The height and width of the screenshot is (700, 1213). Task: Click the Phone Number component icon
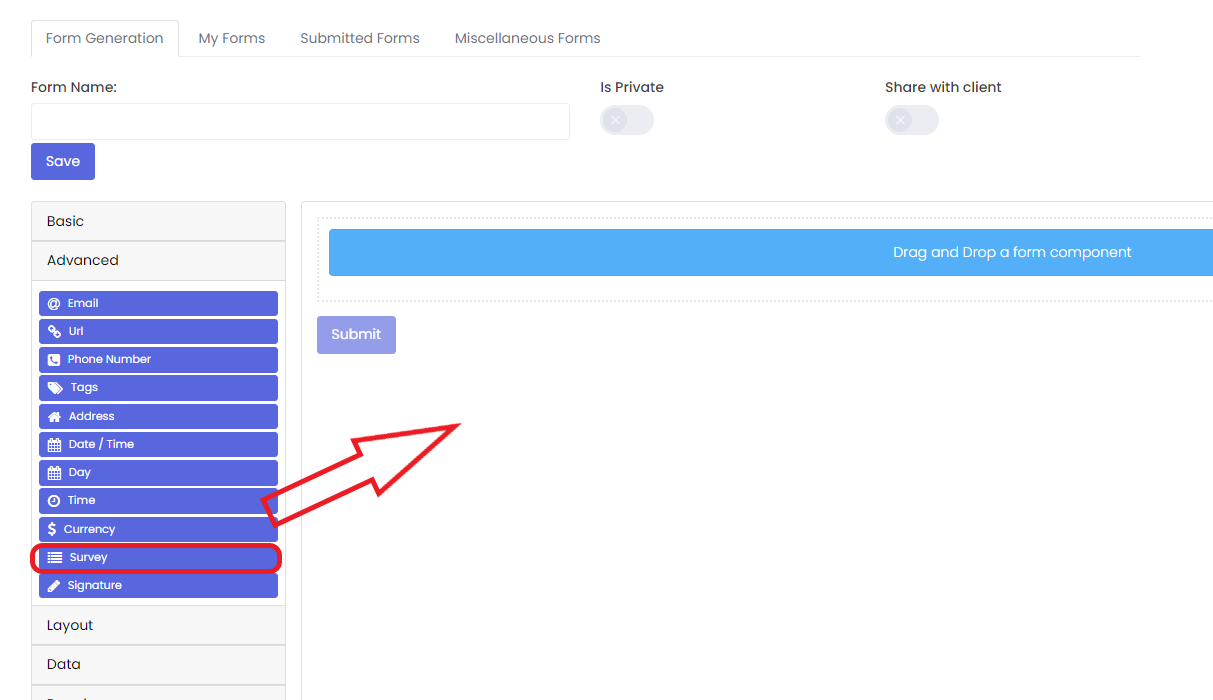[54, 360]
